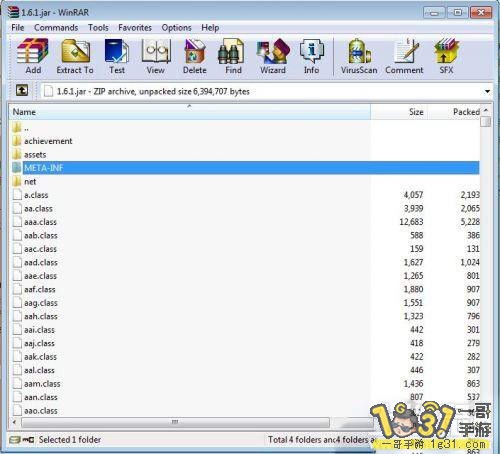Click the Extract To toolbar icon
The height and width of the screenshot is (454, 500).
pos(75,50)
